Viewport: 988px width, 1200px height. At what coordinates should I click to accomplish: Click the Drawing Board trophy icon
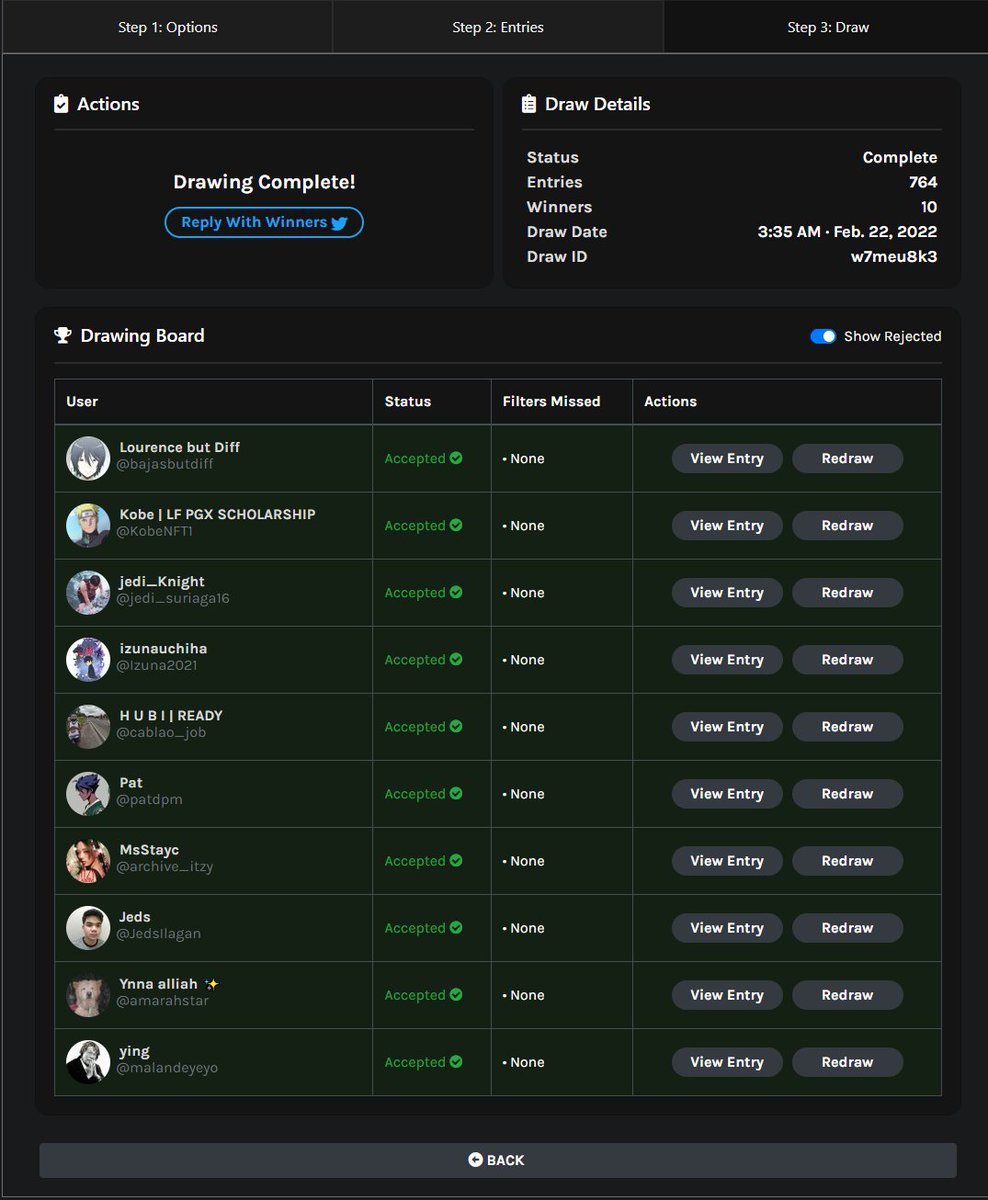coord(63,336)
